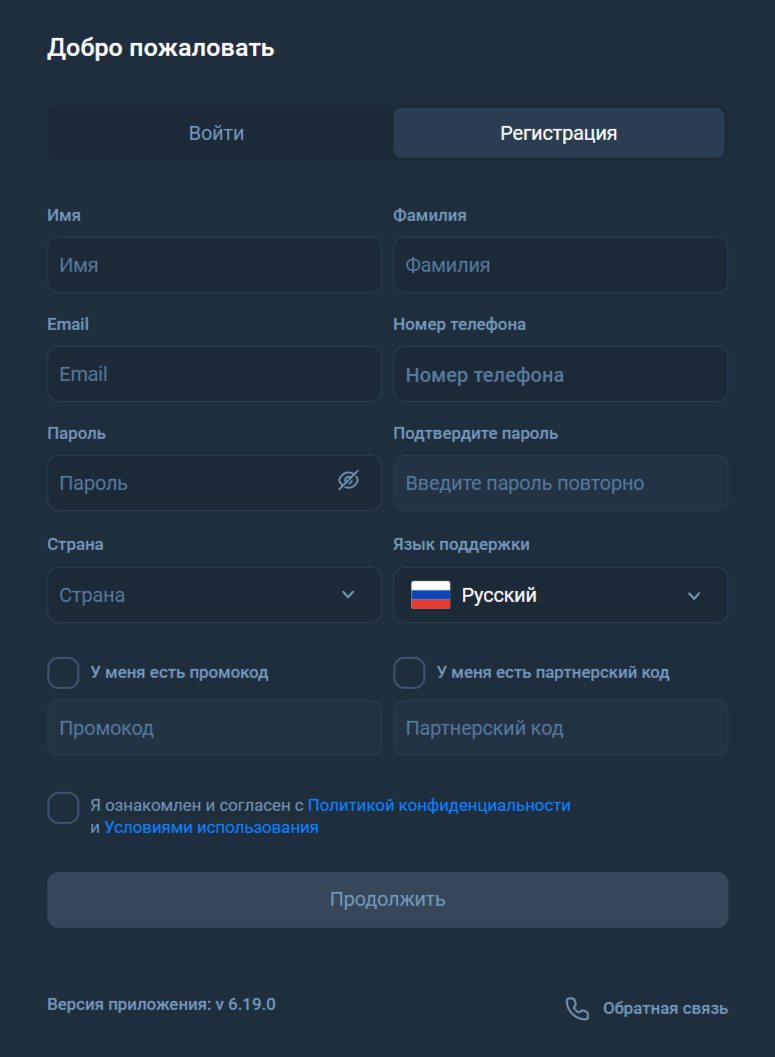Click the Номер телефона field

tap(560, 373)
